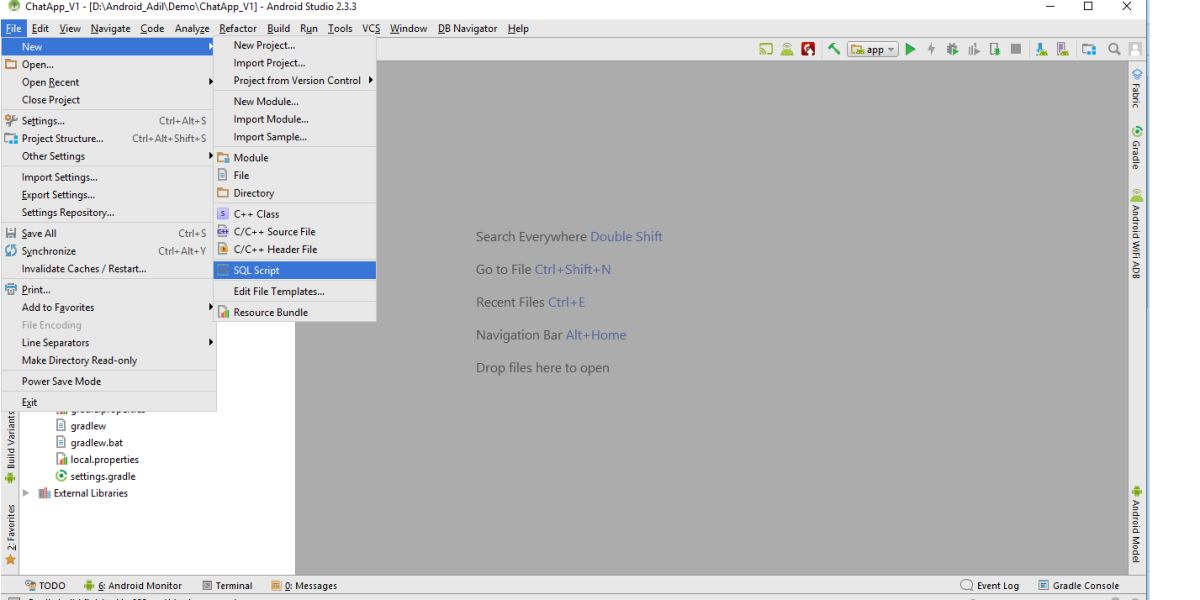This screenshot has width=1200, height=600.
Task: Open the Android Wifi ADB side panel
Action: pyautogui.click(x=1136, y=233)
